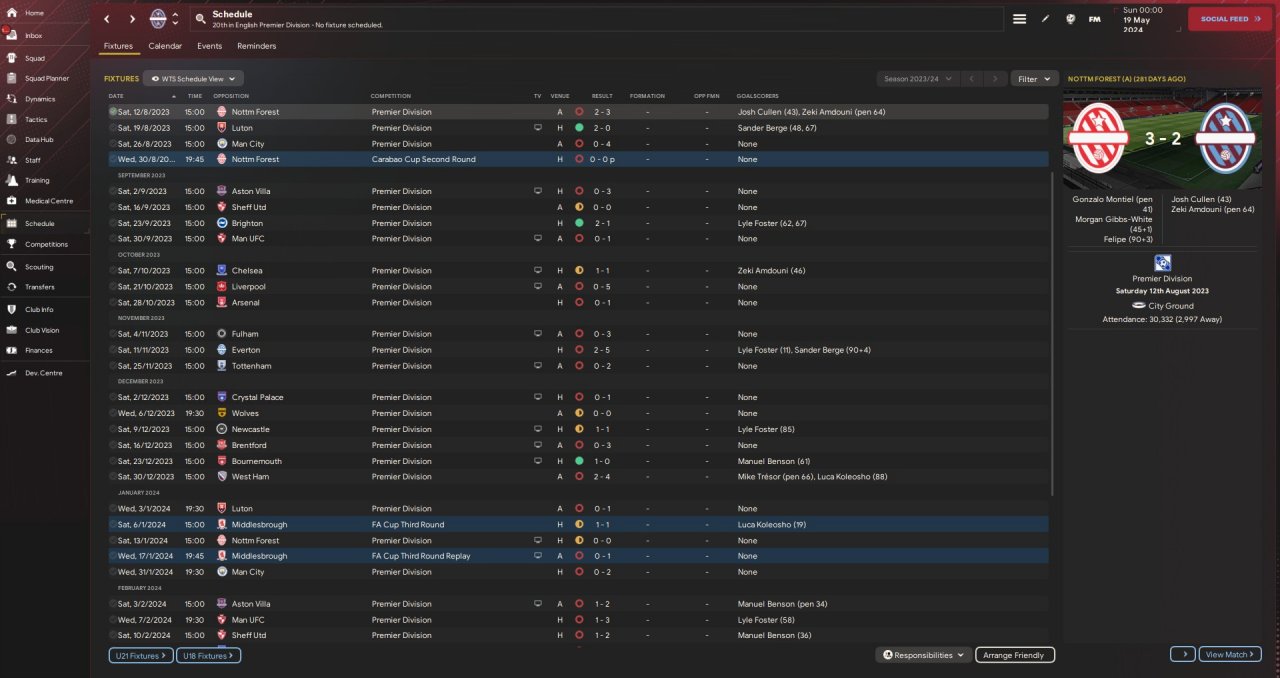
Task: Open Squad in the sidebar
Action: (x=34, y=58)
